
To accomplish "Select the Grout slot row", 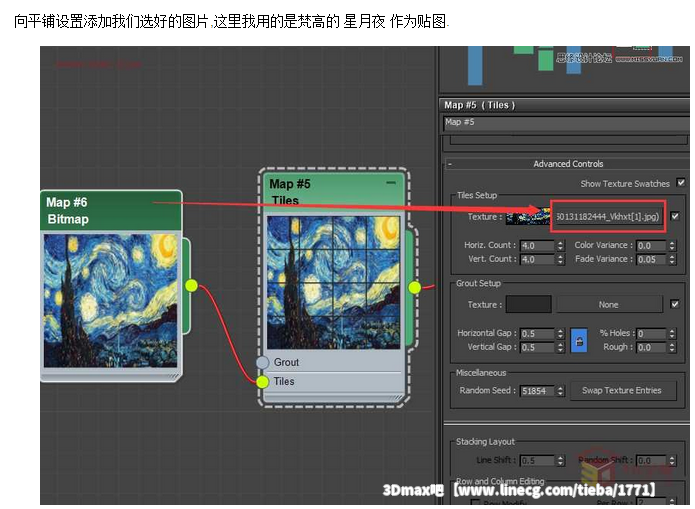I will click(x=332, y=362).
